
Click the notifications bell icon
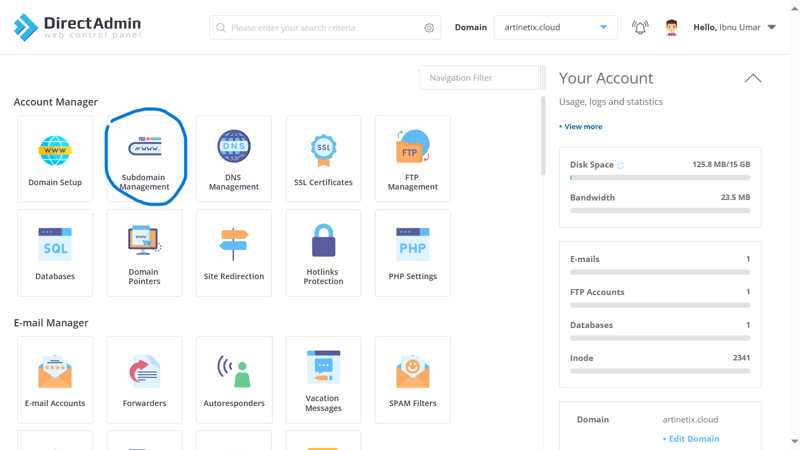[640, 28]
